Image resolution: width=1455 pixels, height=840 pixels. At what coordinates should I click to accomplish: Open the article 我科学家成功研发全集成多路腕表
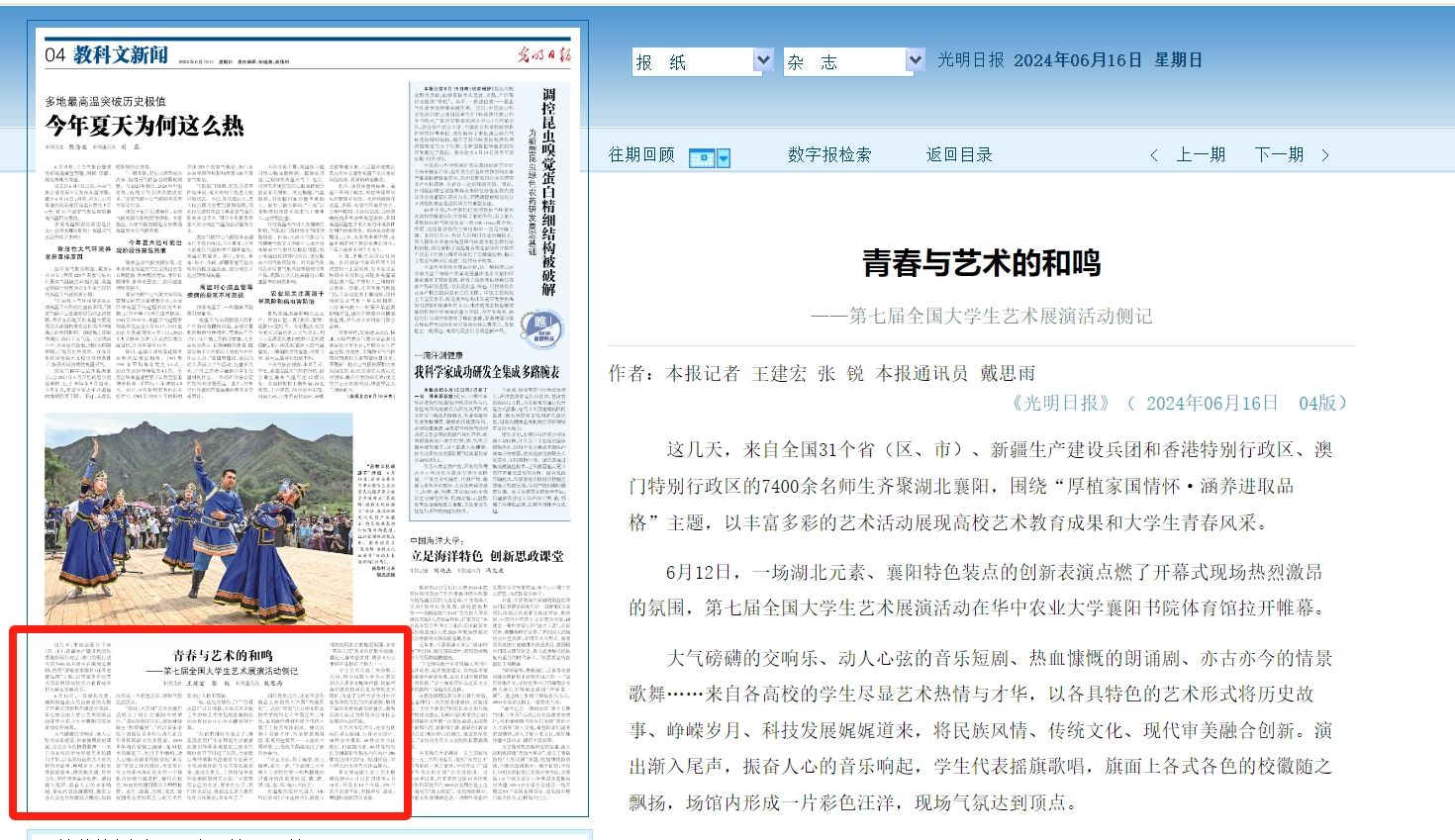(486, 372)
